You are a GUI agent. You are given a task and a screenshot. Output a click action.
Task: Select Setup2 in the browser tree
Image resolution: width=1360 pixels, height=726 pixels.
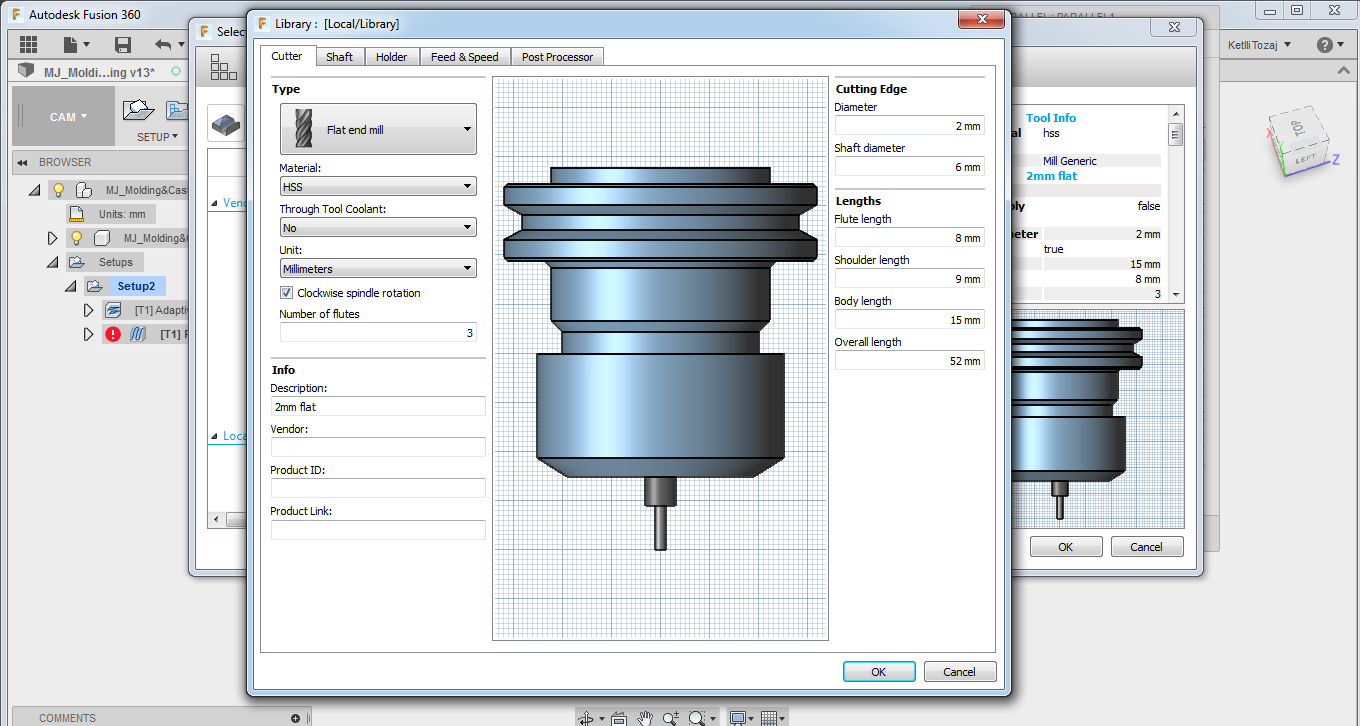coord(137,286)
